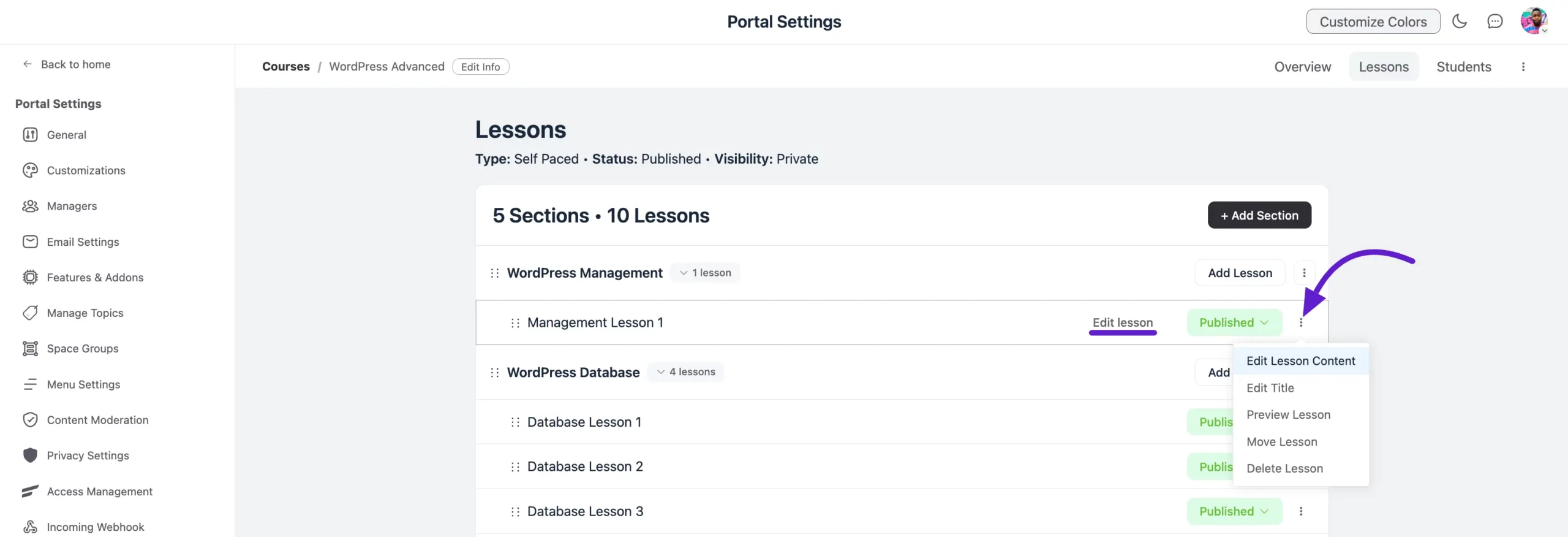This screenshot has height=537, width=1568.
Task: Open Published status dropdown for Management Lesson 1
Action: pos(1234,322)
